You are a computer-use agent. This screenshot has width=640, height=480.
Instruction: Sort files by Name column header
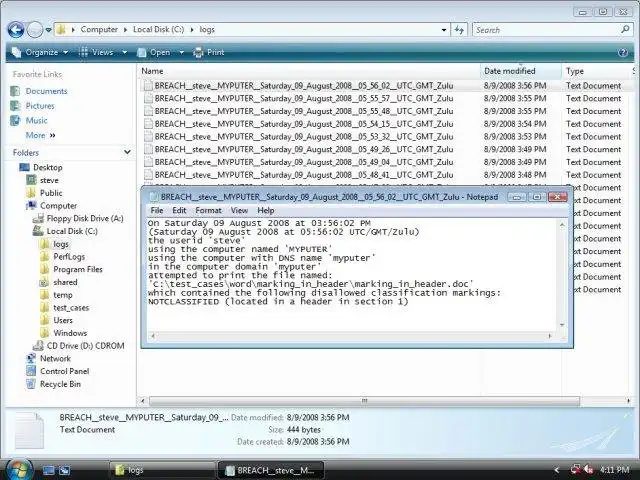309,71
